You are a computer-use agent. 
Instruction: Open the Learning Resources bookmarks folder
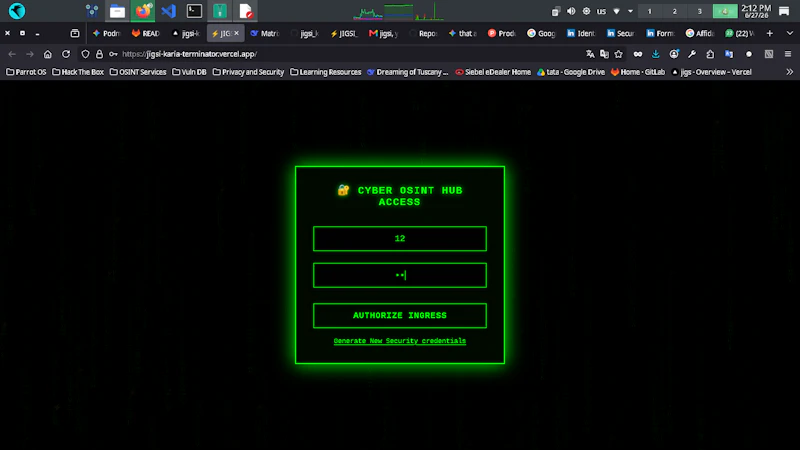click(326, 72)
